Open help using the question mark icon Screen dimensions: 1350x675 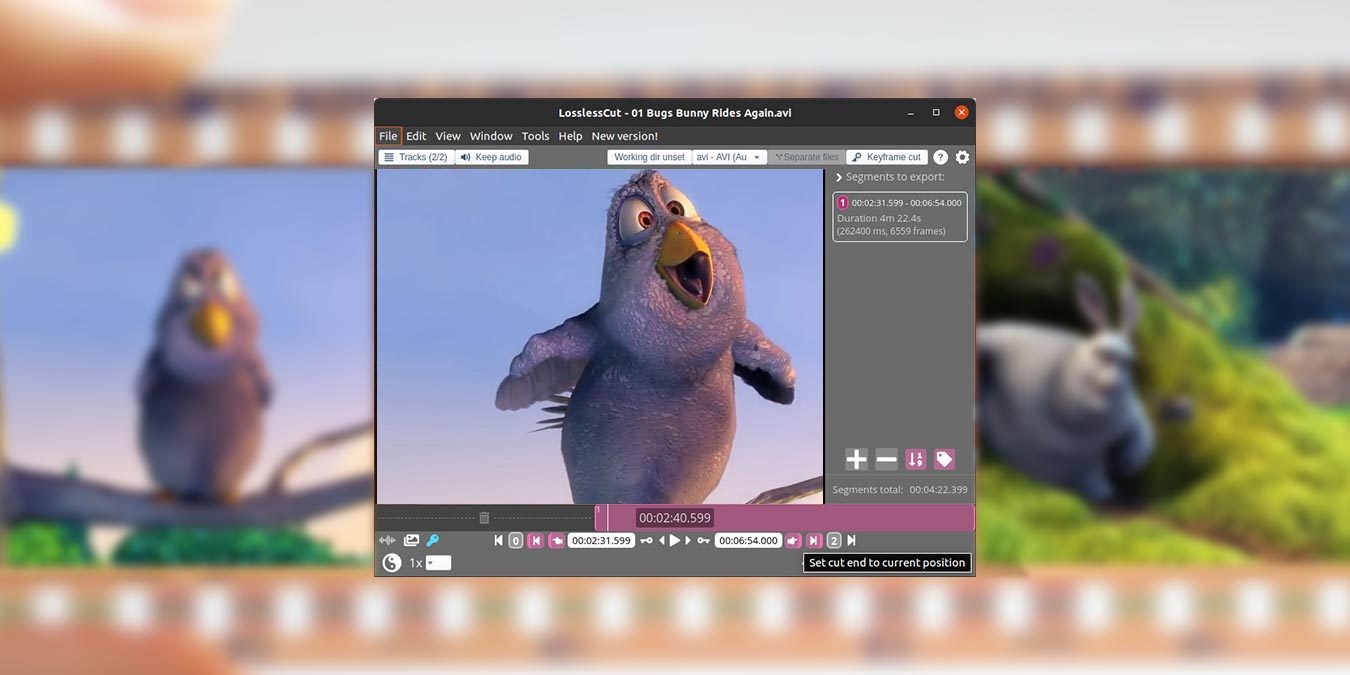[x=940, y=157]
